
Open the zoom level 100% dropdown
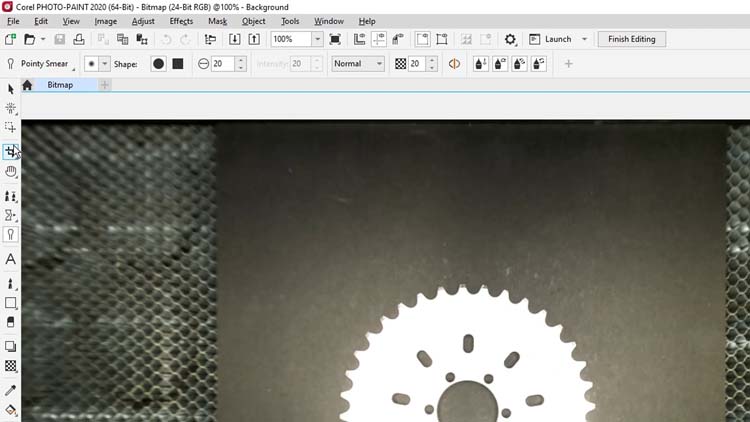(x=317, y=39)
